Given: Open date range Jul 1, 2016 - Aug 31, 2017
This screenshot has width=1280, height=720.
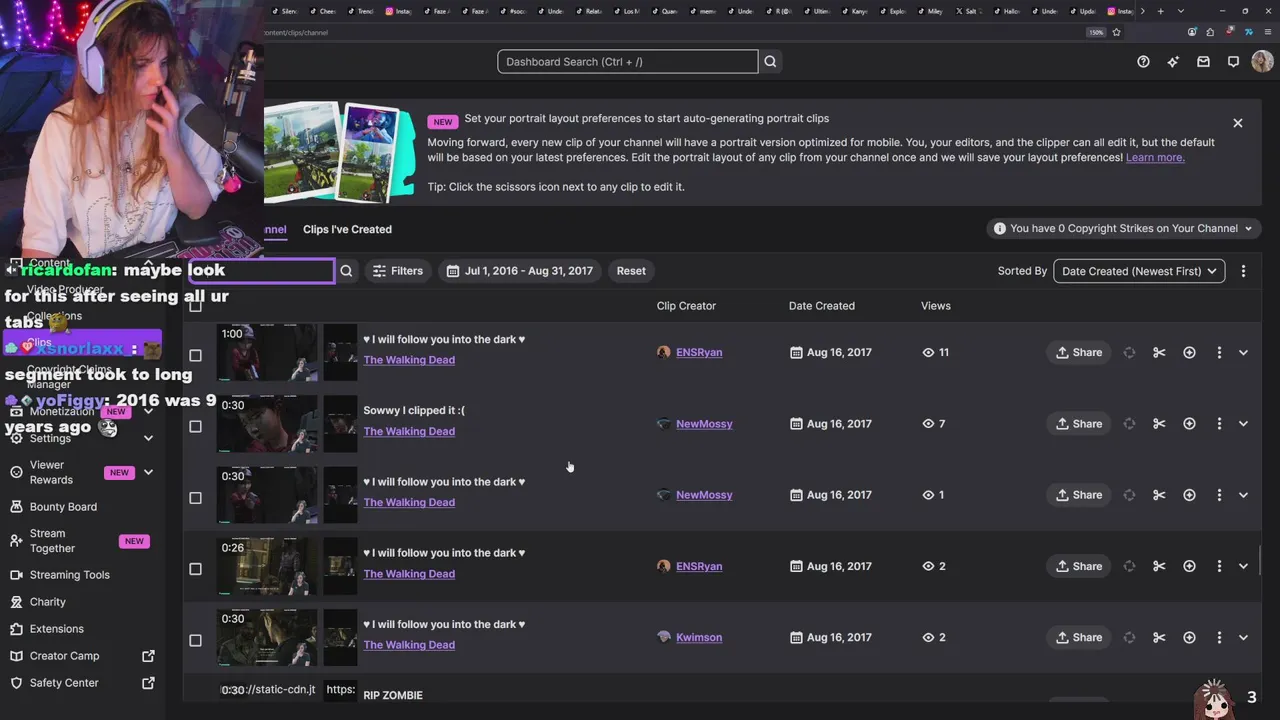Looking at the screenshot, I should tap(519, 271).
